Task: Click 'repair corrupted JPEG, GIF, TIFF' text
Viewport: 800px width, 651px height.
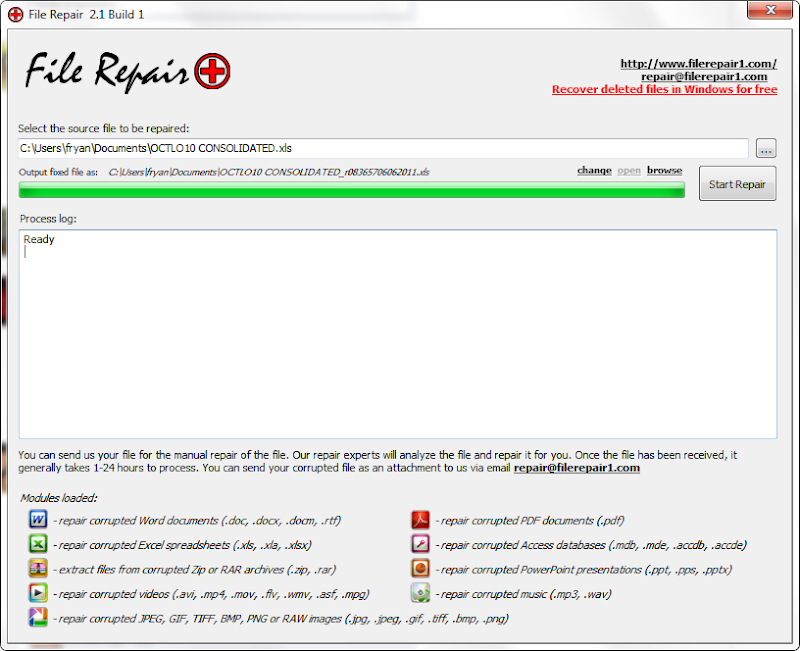Action: [x=281, y=618]
